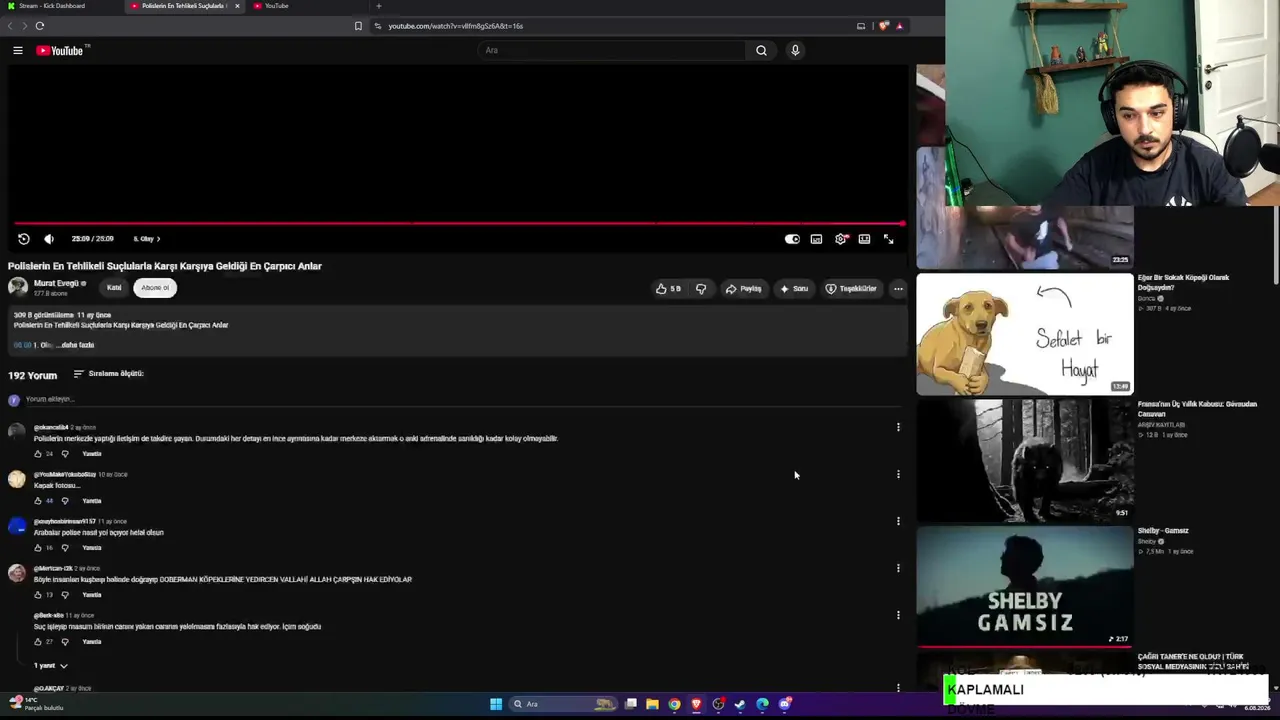
Task: Click the YouTube 'Ara' search box
Action: click(x=612, y=50)
